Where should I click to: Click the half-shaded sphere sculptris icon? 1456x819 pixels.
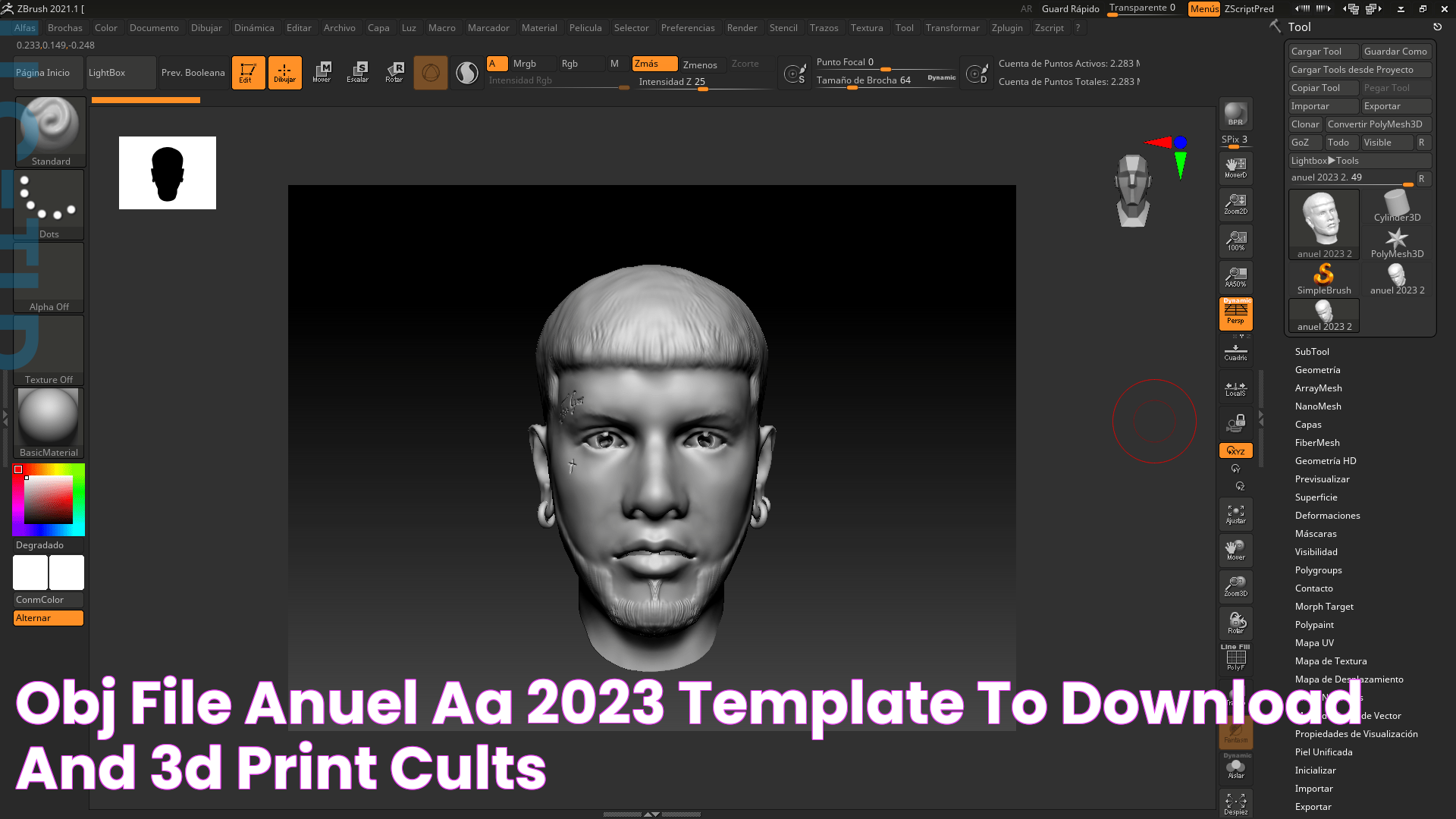click(467, 73)
